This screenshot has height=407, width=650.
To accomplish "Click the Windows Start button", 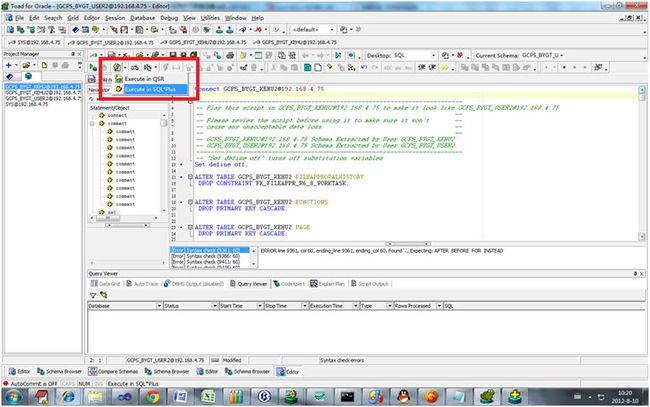I will pos(12,397).
